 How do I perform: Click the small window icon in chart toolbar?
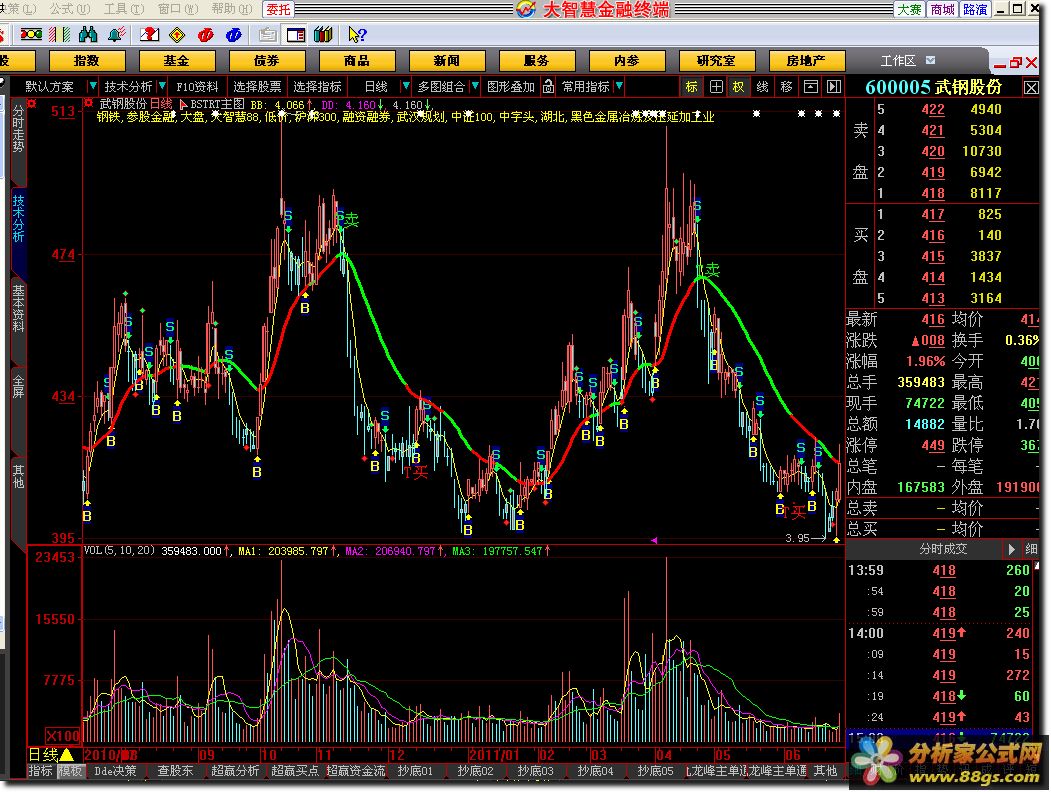[x=810, y=86]
